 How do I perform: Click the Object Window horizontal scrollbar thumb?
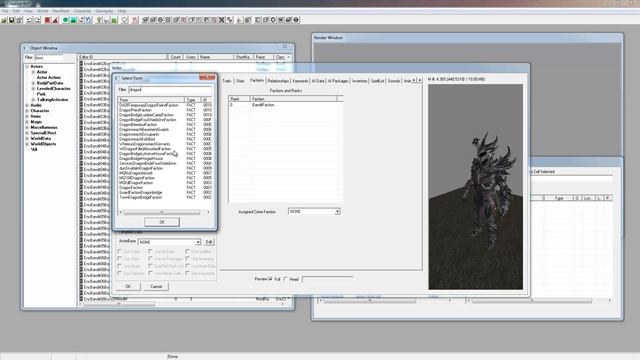tap(119, 304)
